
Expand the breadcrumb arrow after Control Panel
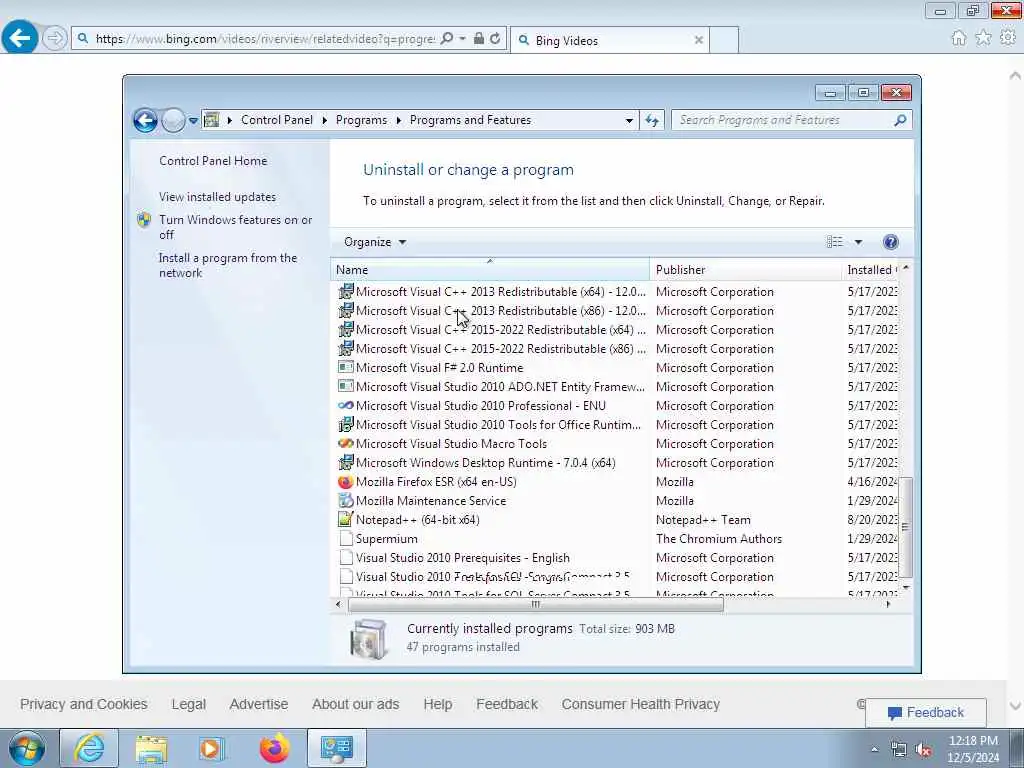tap(325, 120)
